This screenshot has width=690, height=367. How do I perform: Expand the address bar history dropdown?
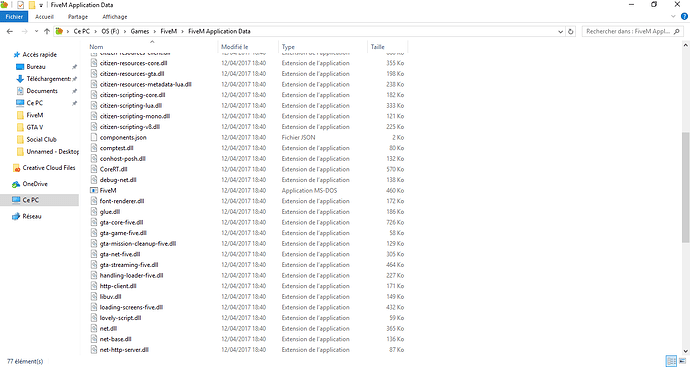(561, 31)
